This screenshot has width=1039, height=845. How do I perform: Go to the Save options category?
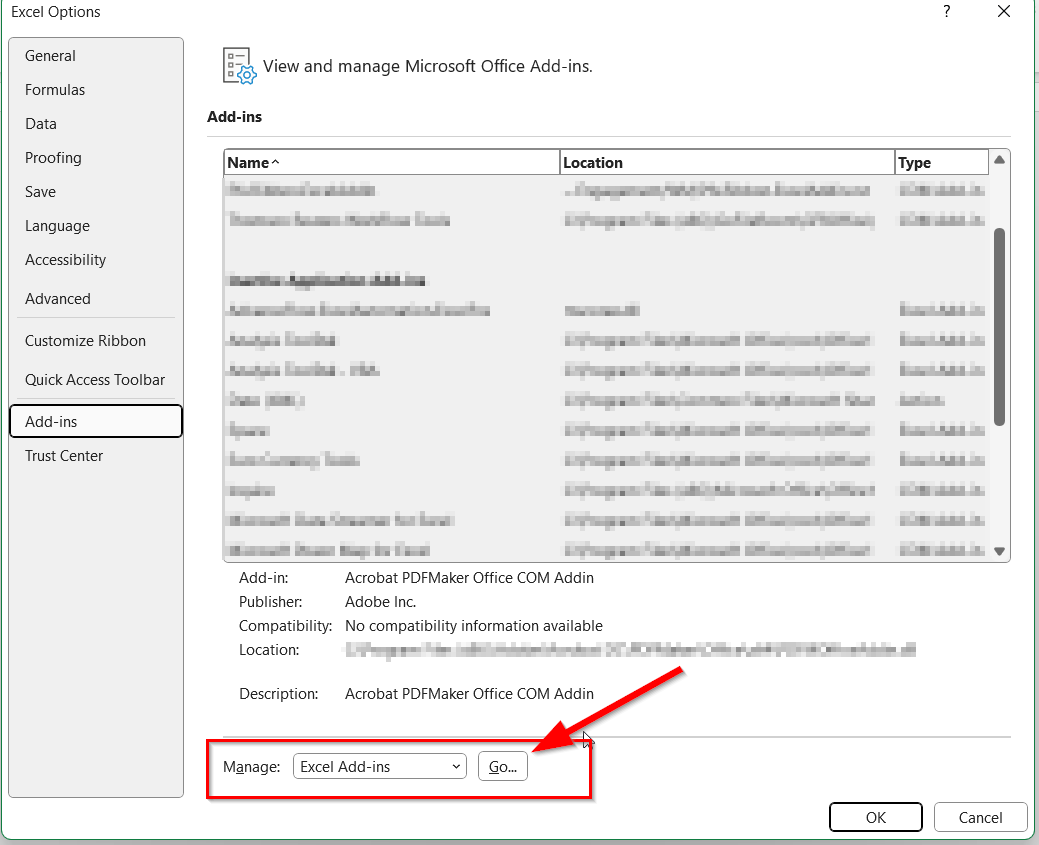[x=41, y=192]
